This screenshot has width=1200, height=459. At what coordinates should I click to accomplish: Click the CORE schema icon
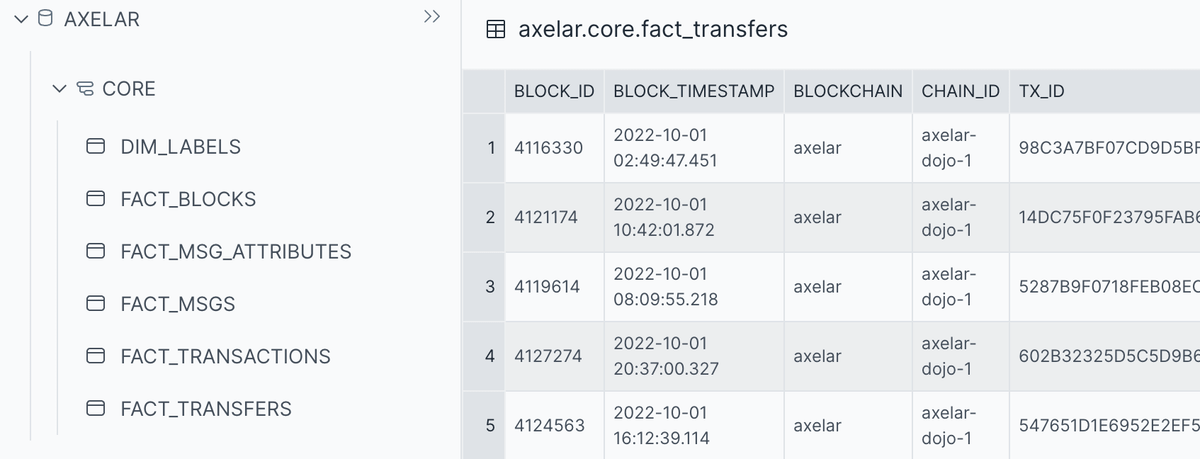click(85, 89)
